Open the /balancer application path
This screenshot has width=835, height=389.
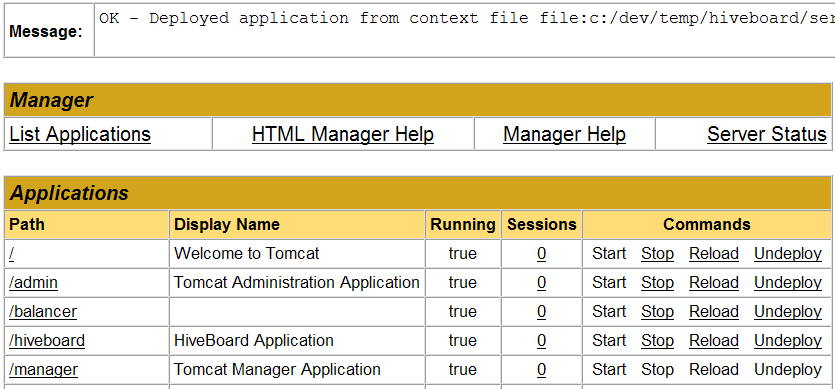(43, 311)
